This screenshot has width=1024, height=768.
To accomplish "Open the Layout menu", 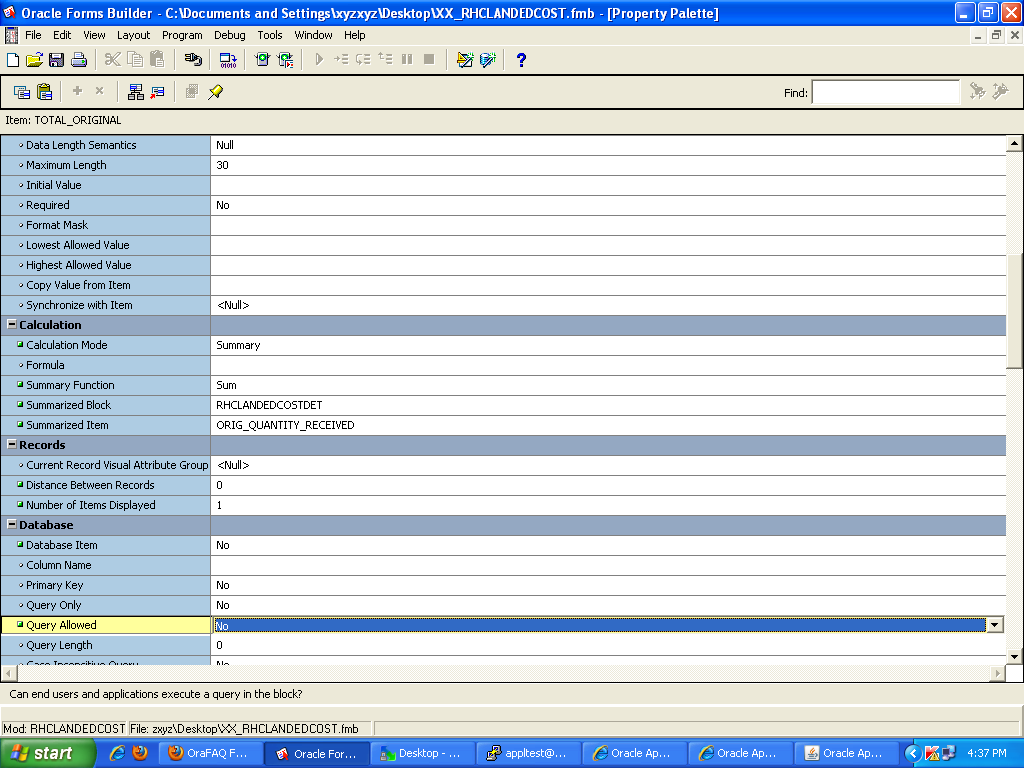I will click(x=133, y=35).
